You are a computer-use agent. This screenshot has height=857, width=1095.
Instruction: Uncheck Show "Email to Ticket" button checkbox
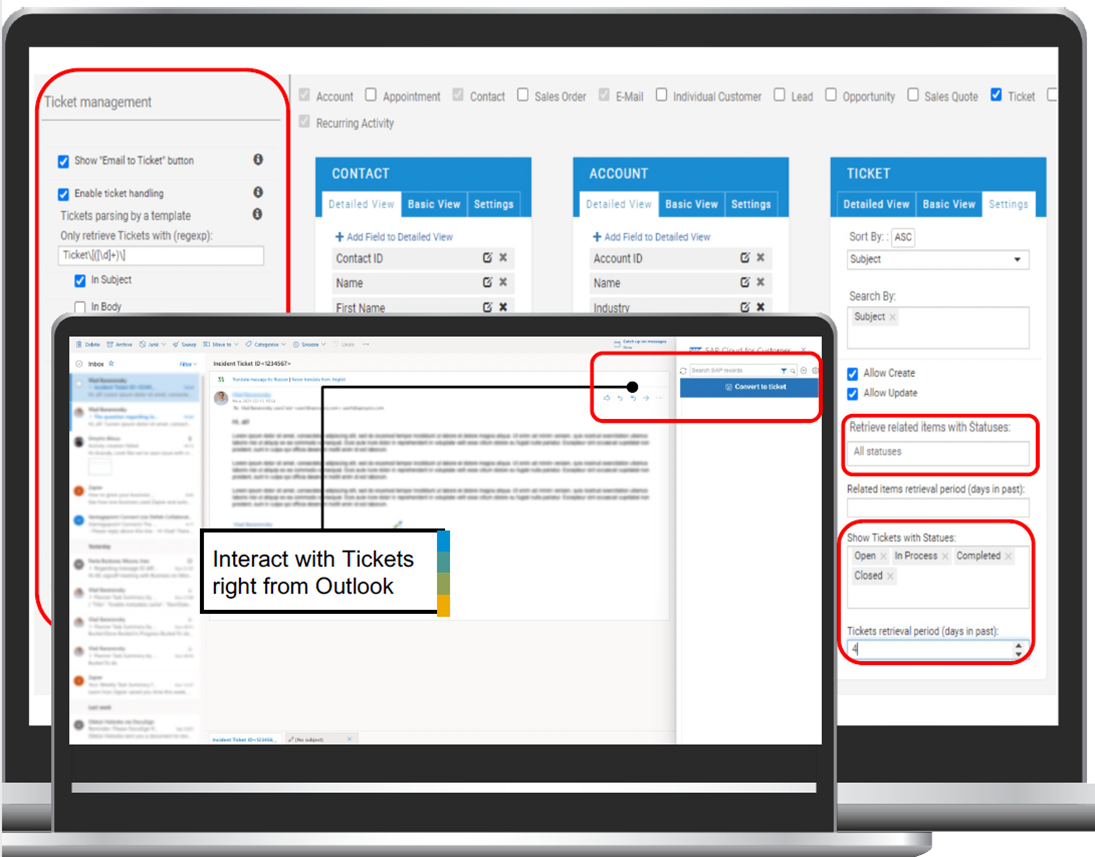click(x=64, y=161)
